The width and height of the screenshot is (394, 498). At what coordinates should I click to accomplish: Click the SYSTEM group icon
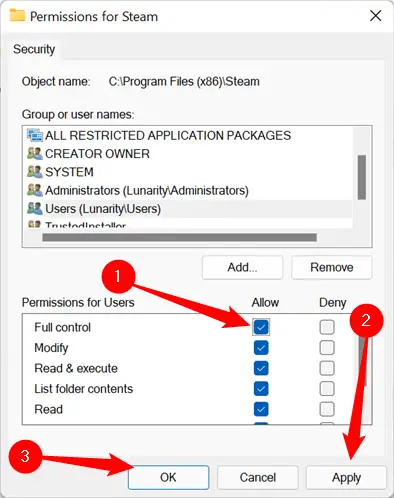[35, 172]
